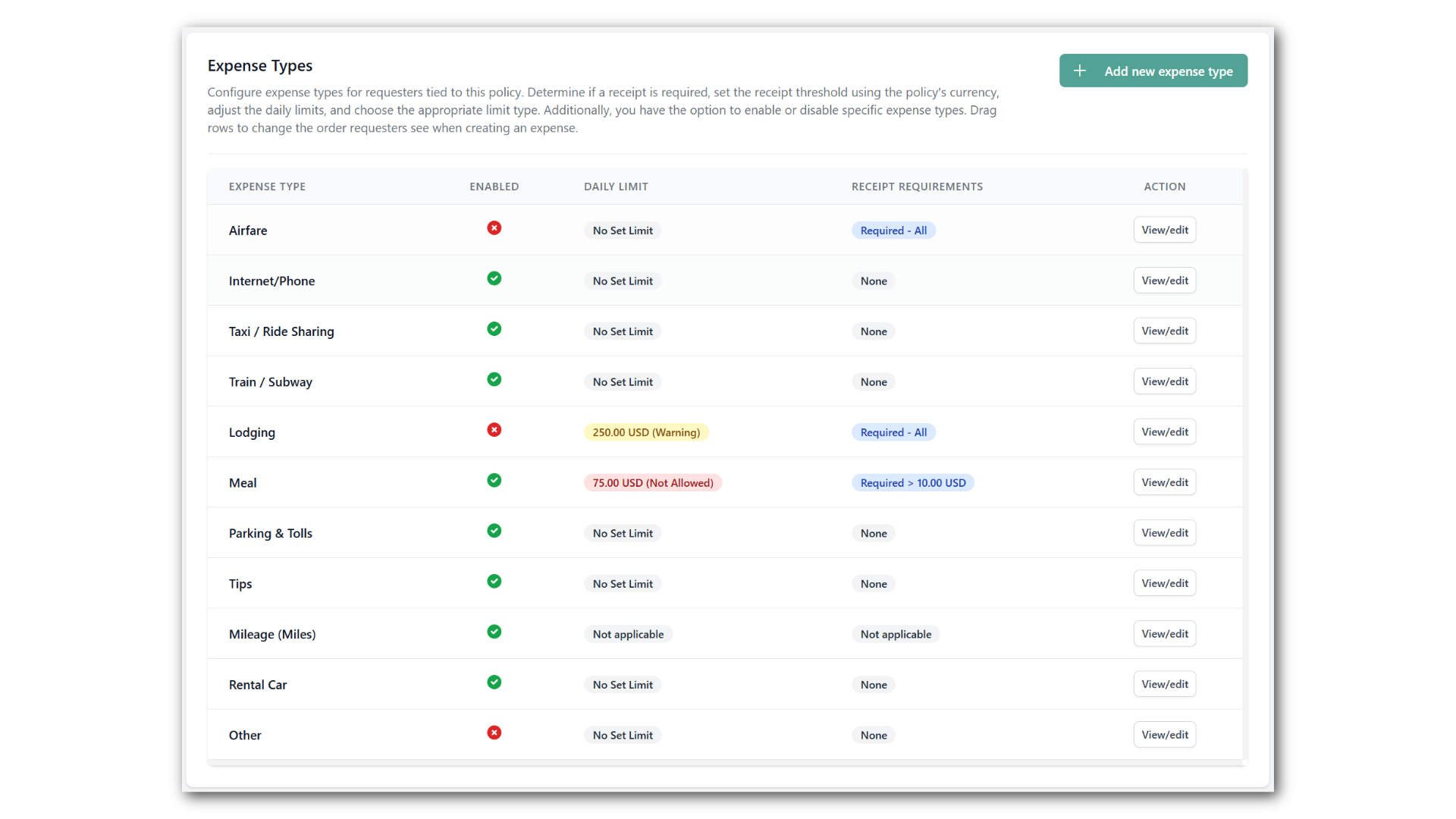The height and width of the screenshot is (819, 1456).
Task: Click View/edit on Taxi / Ride Sharing row
Action: 1164,331
